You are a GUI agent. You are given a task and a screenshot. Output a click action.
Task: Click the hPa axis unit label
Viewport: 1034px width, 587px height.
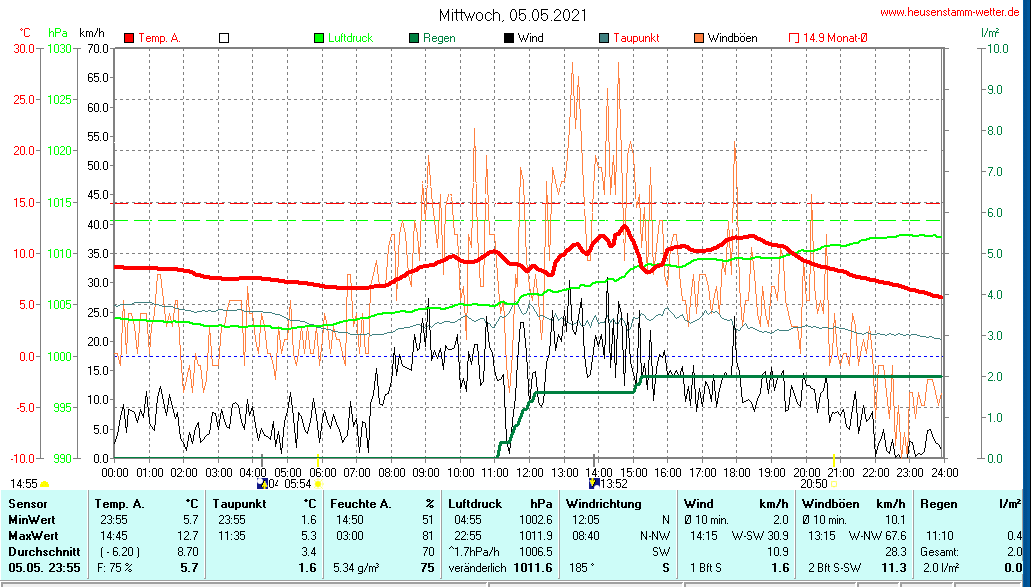[57, 32]
